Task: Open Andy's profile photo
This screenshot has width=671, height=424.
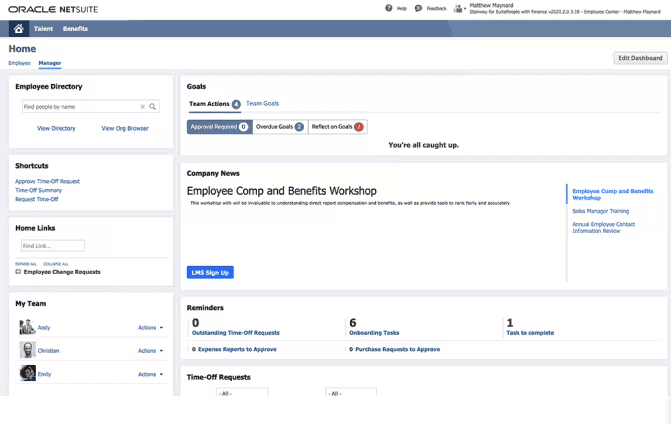Action: 27,327
